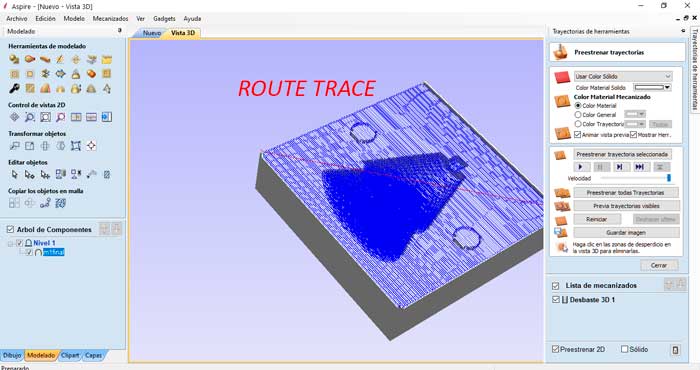The height and width of the screenshot is (370, 700).
Task: Click the icon next to the Sólido checkbox
Action: [x=675, y=349]
